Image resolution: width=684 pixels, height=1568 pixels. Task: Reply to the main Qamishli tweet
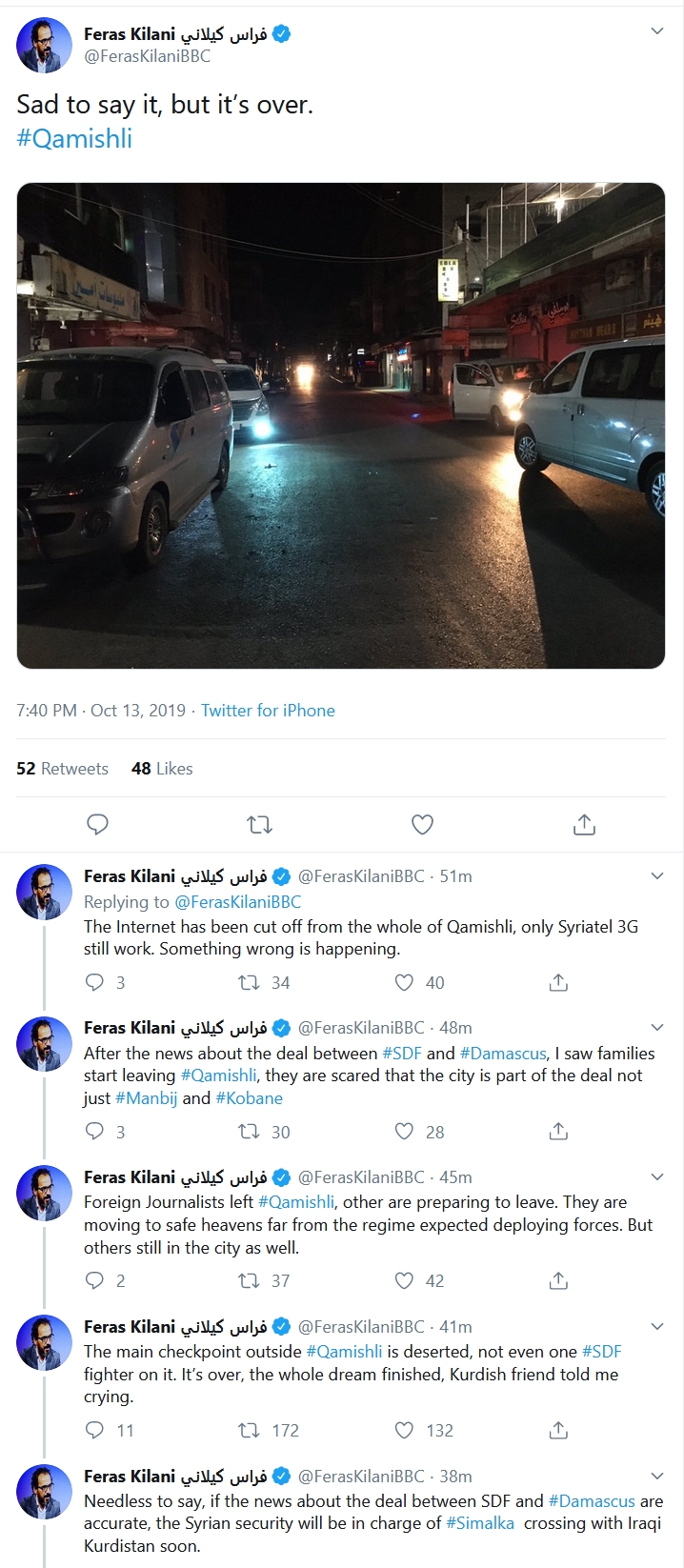(x=97, y=824)
